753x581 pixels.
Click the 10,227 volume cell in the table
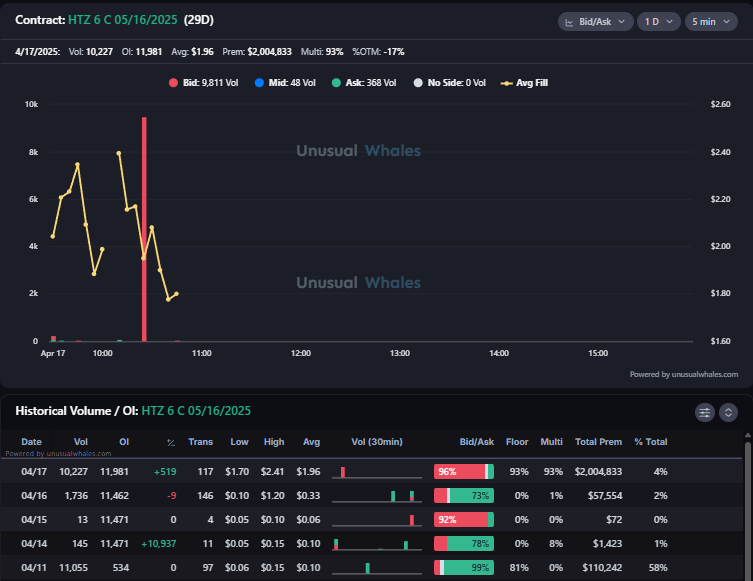73,472
